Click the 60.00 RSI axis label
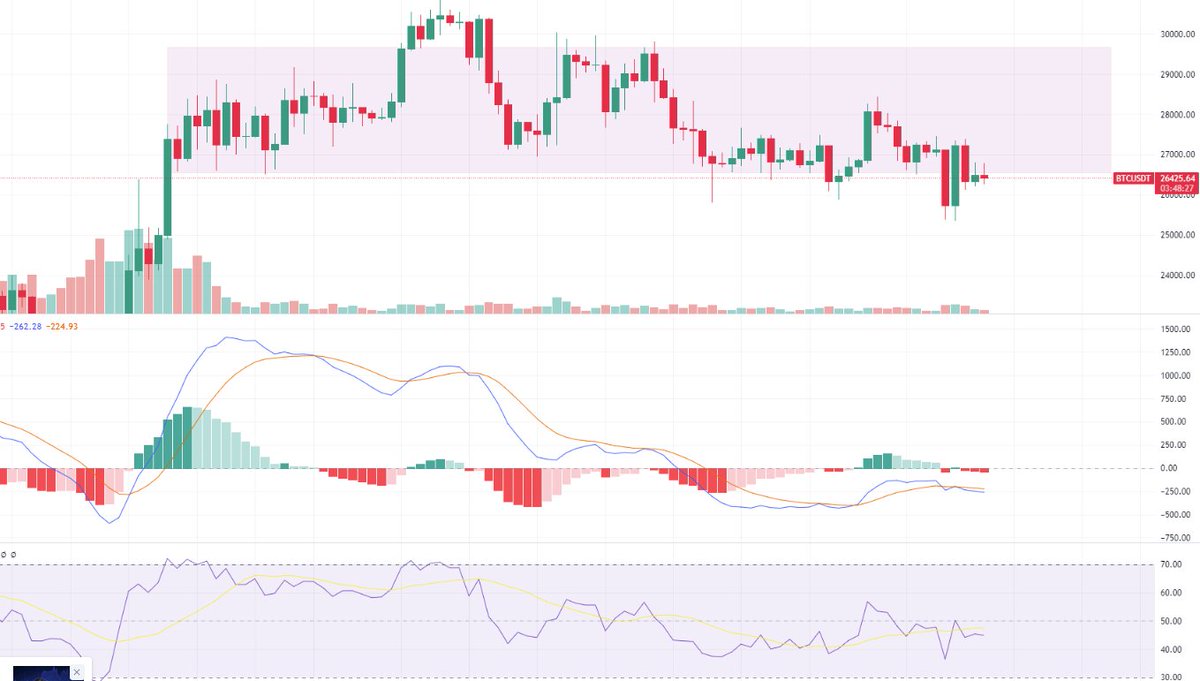1200x681 pixels. pos(1172,593)
